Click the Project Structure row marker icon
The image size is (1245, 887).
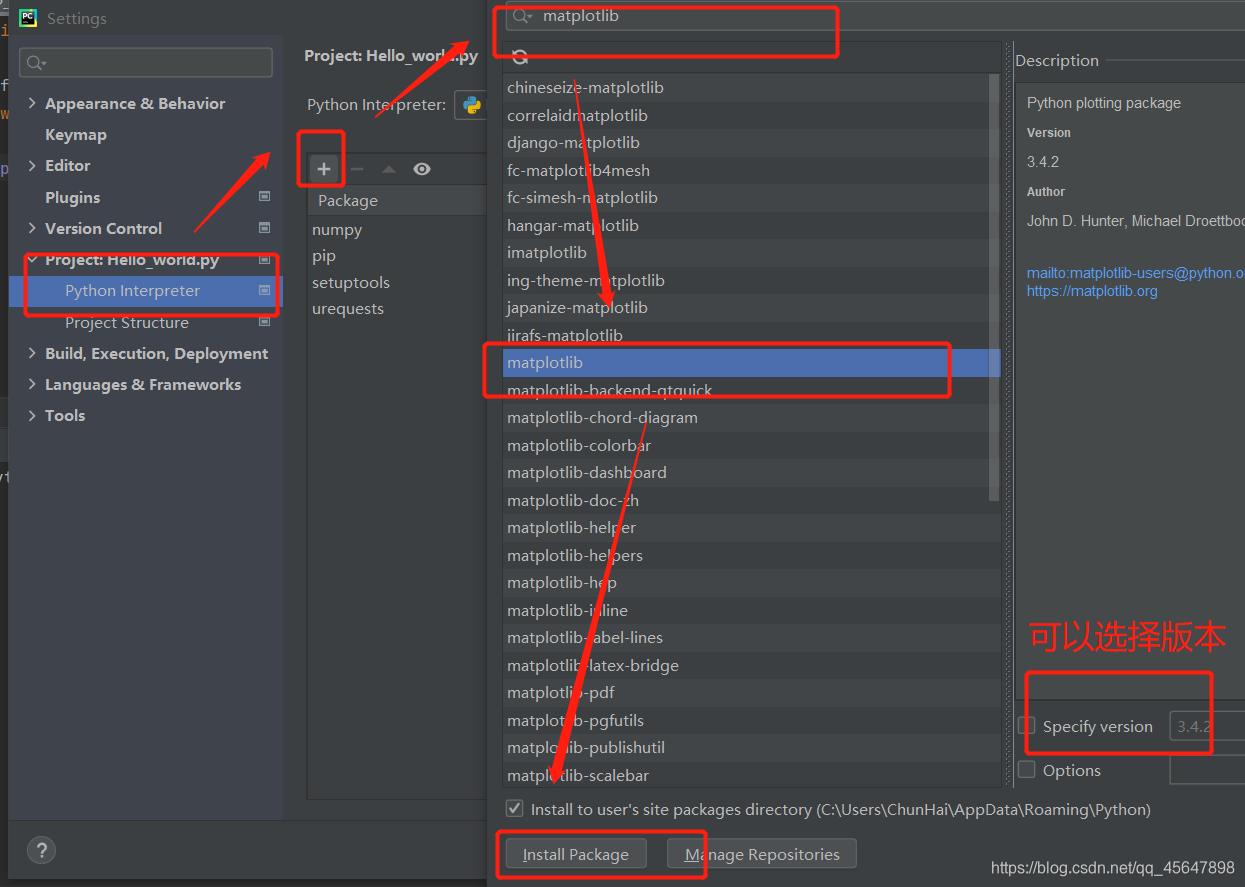264,322
